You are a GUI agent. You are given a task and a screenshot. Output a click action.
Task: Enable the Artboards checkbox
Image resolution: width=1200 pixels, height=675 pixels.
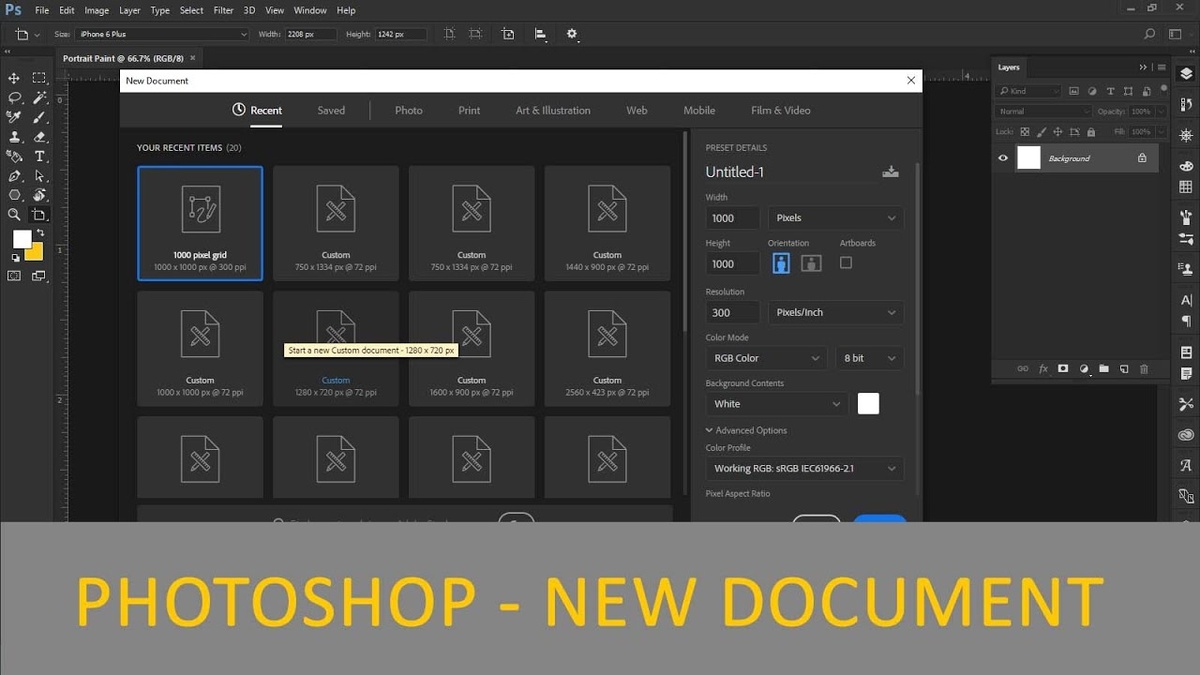click(x=846, y=263)
